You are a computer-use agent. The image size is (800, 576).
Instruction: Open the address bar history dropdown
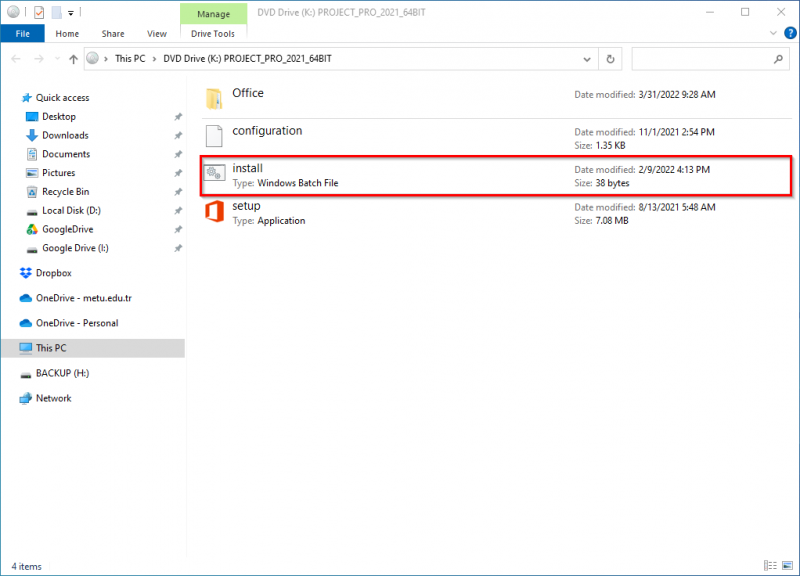[587, 59]
